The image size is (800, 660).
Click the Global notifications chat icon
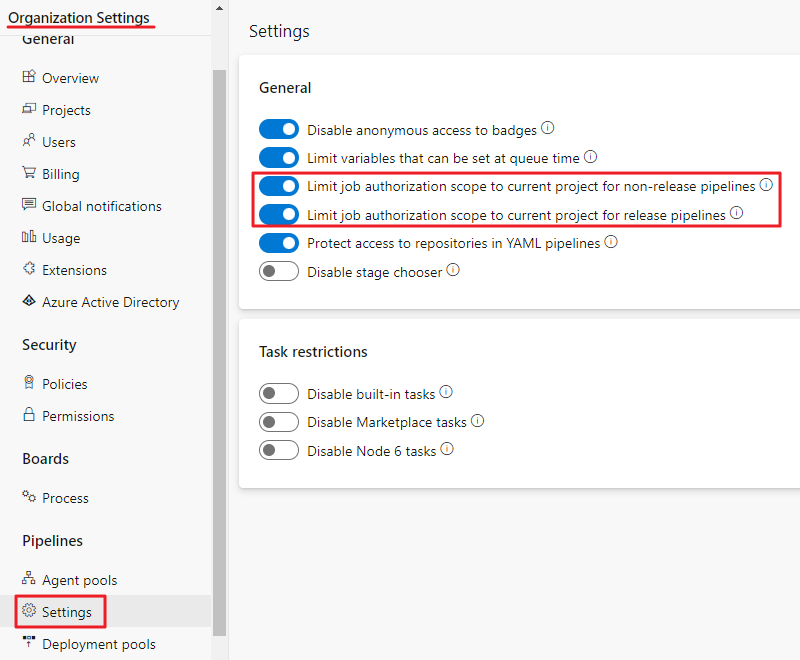(29, 205)
